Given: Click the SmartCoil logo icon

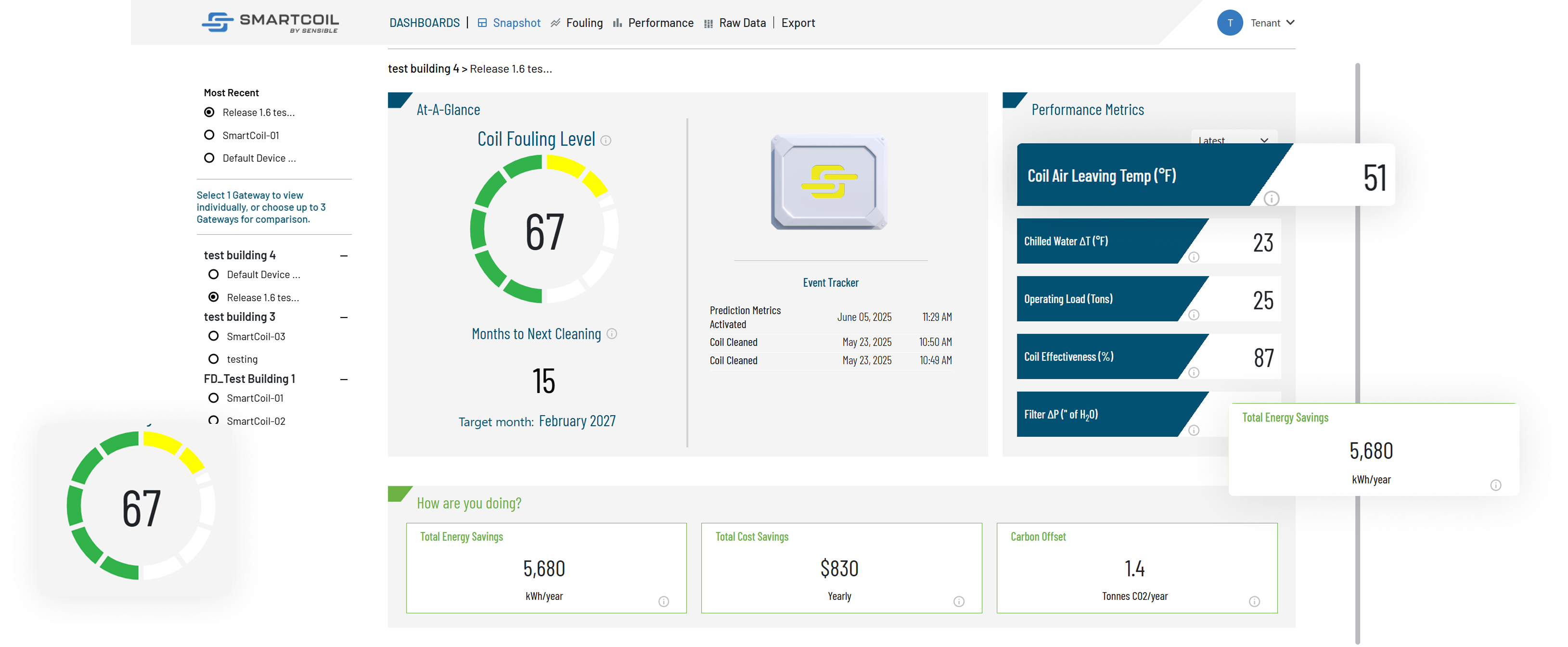Looking at the screenshot, I should pos(218,22).
